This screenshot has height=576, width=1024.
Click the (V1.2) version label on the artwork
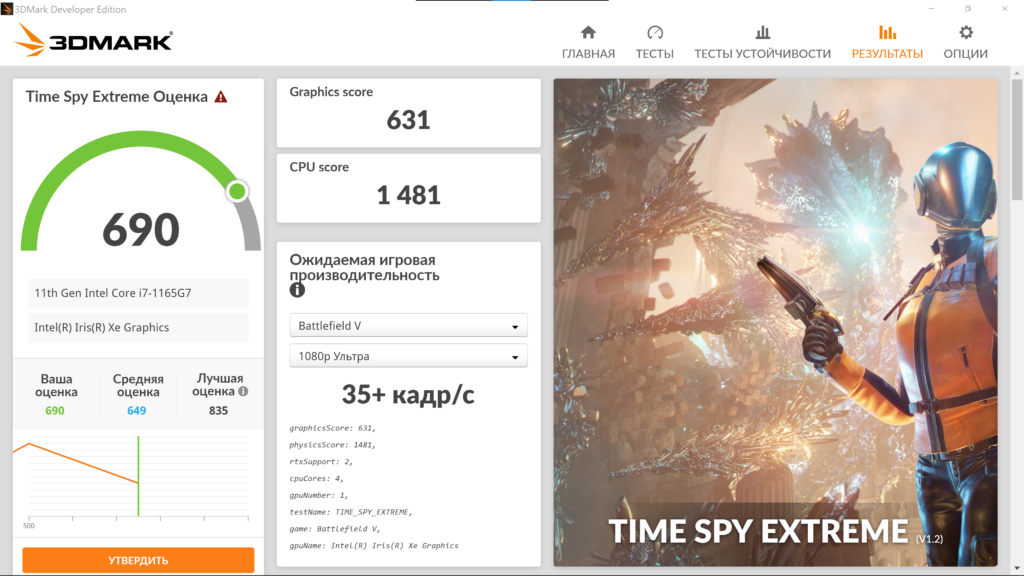click(929, 539)
